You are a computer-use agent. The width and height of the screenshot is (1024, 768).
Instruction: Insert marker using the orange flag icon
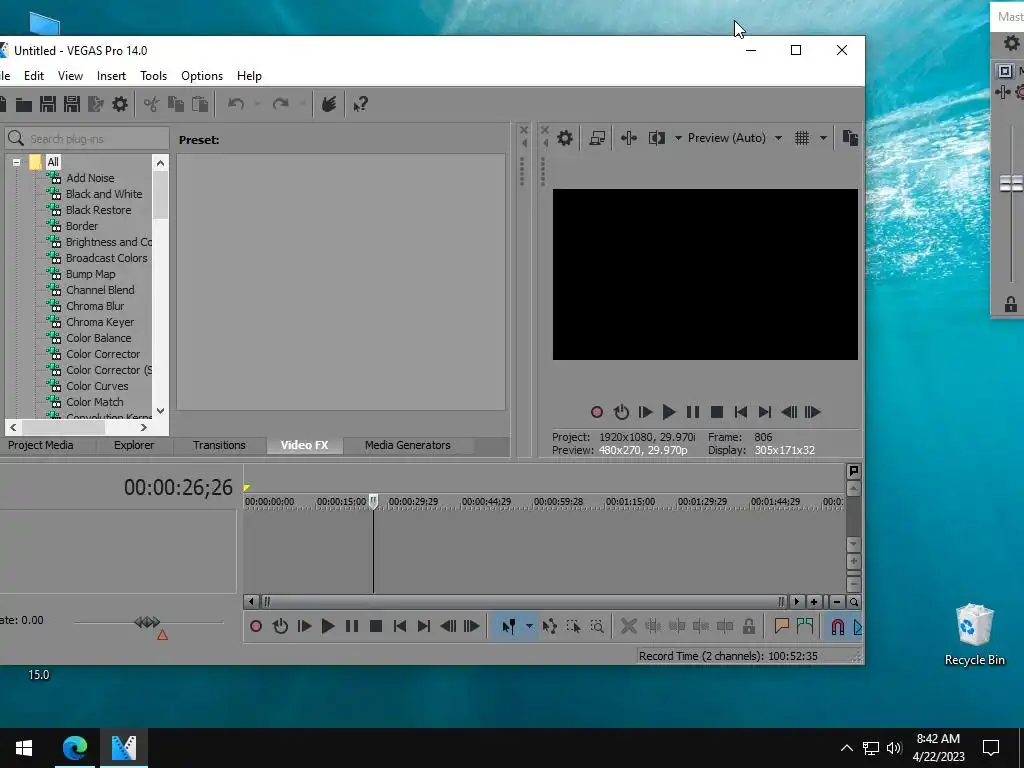click(781, 626)
